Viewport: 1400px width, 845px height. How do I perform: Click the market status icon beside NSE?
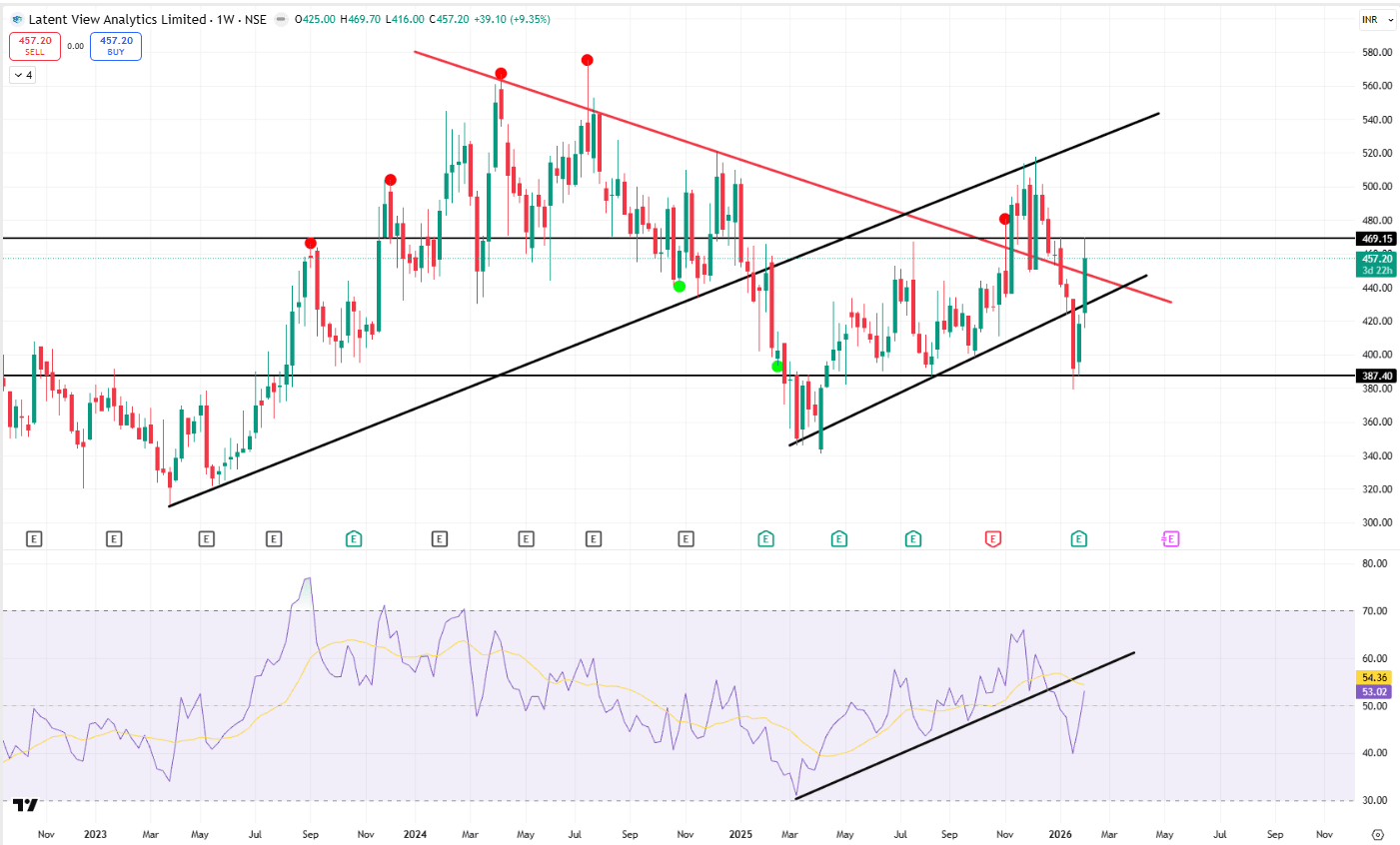[x=281, y=19]
